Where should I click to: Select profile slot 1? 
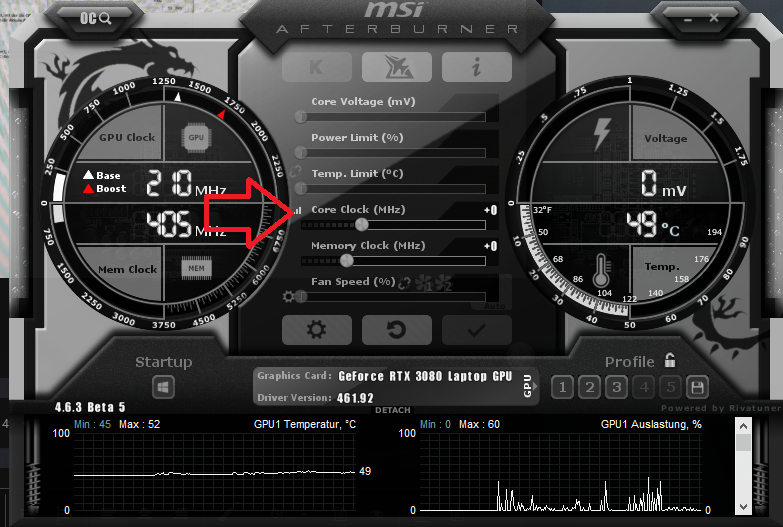click(562, 387)
